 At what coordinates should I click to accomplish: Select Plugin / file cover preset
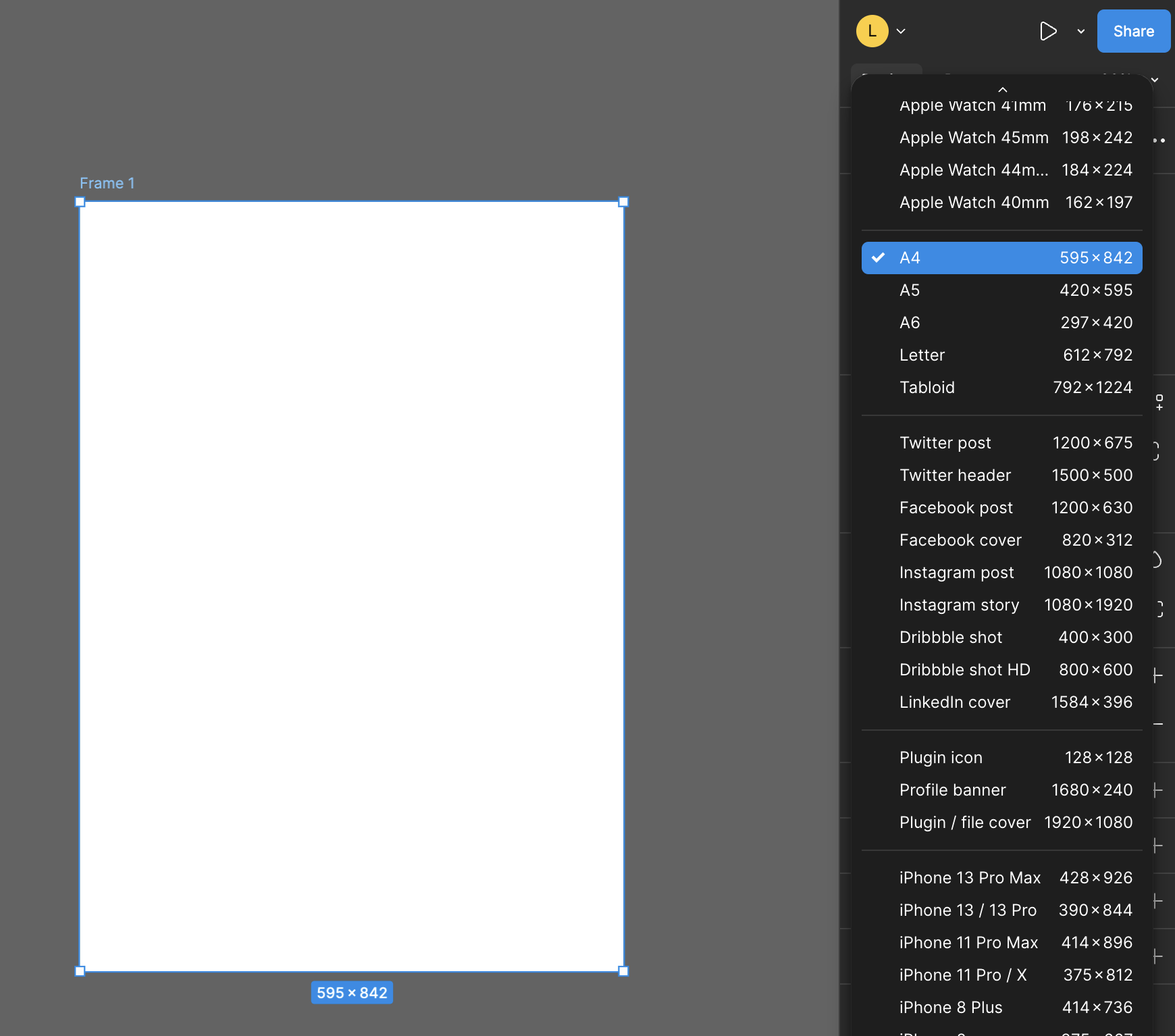[1002, 823]
